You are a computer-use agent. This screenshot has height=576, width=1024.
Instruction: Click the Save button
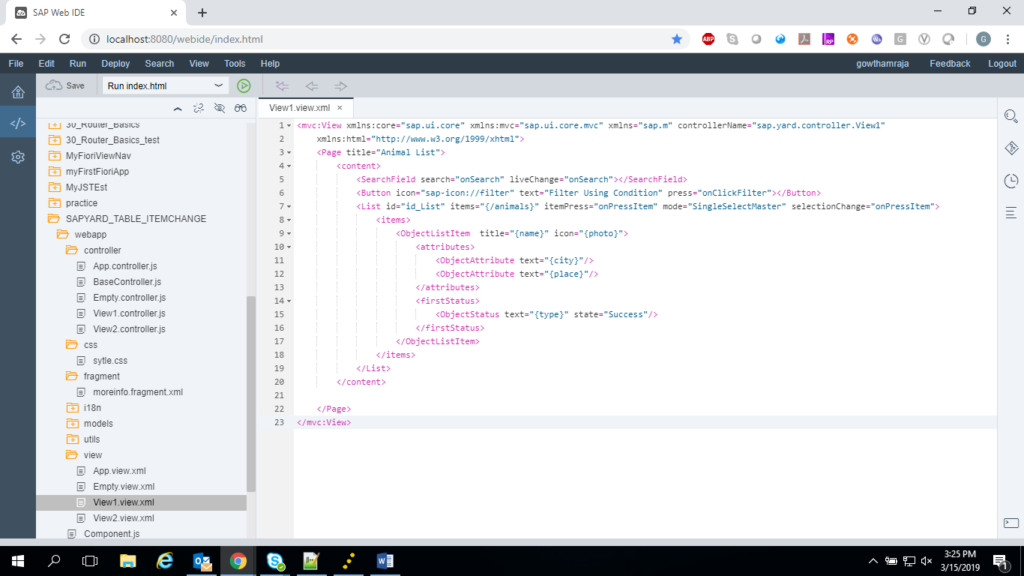[x=65, y=86]
